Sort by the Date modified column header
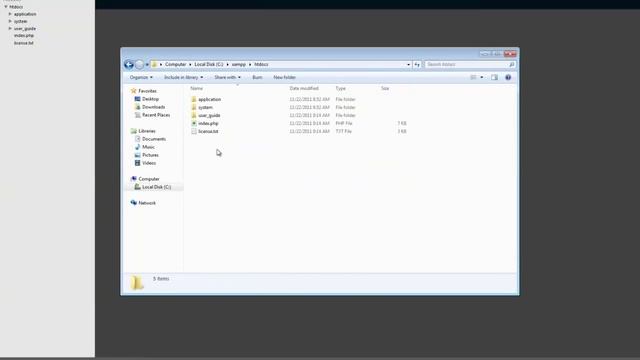Screen dimensions: 640x360 [304, 88]
